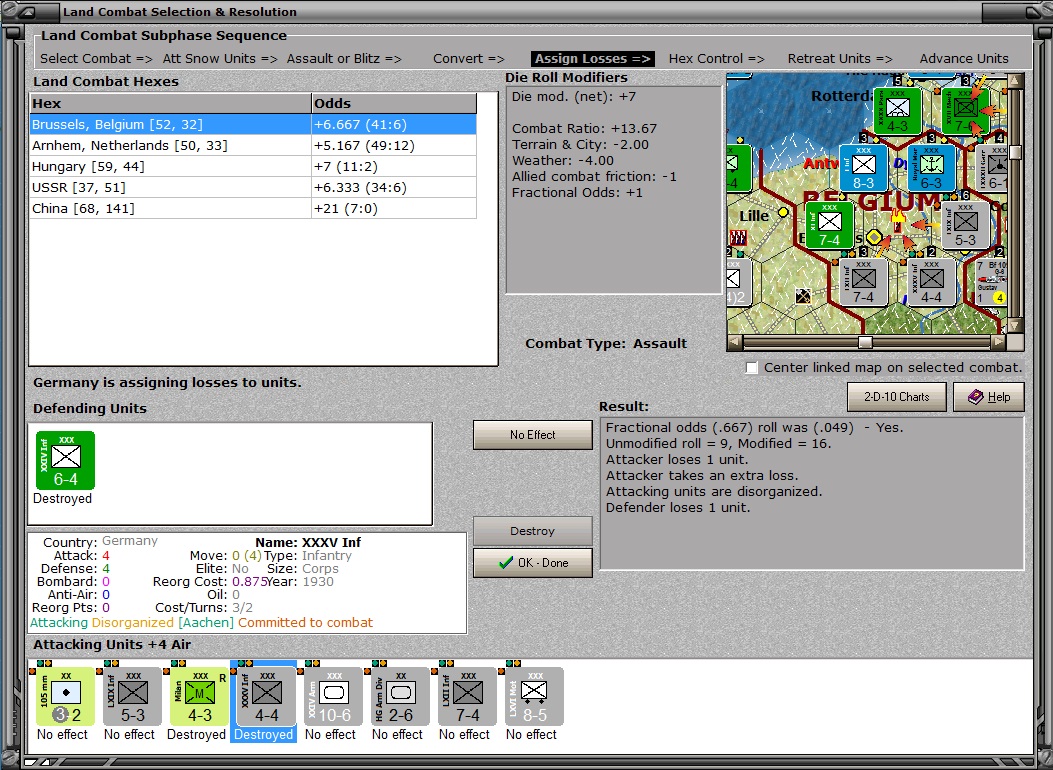Click the yellow Brussels city hex marker

point(874,237)
